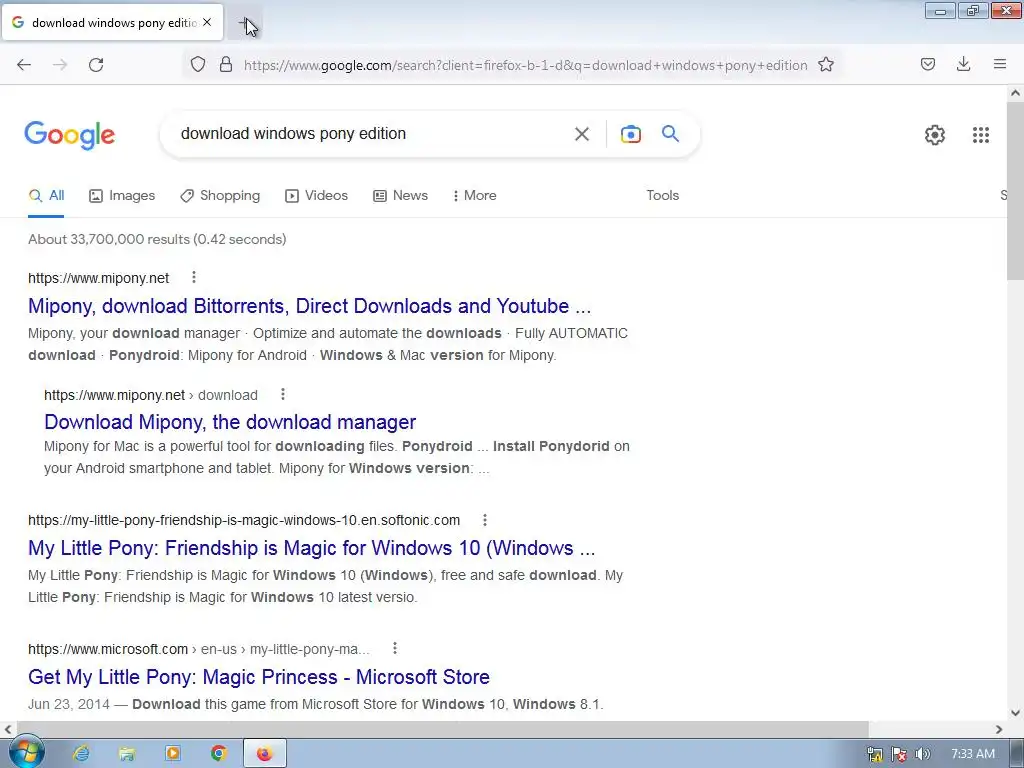Open Windows Explorer from taskbar

[x=127, y=754]
